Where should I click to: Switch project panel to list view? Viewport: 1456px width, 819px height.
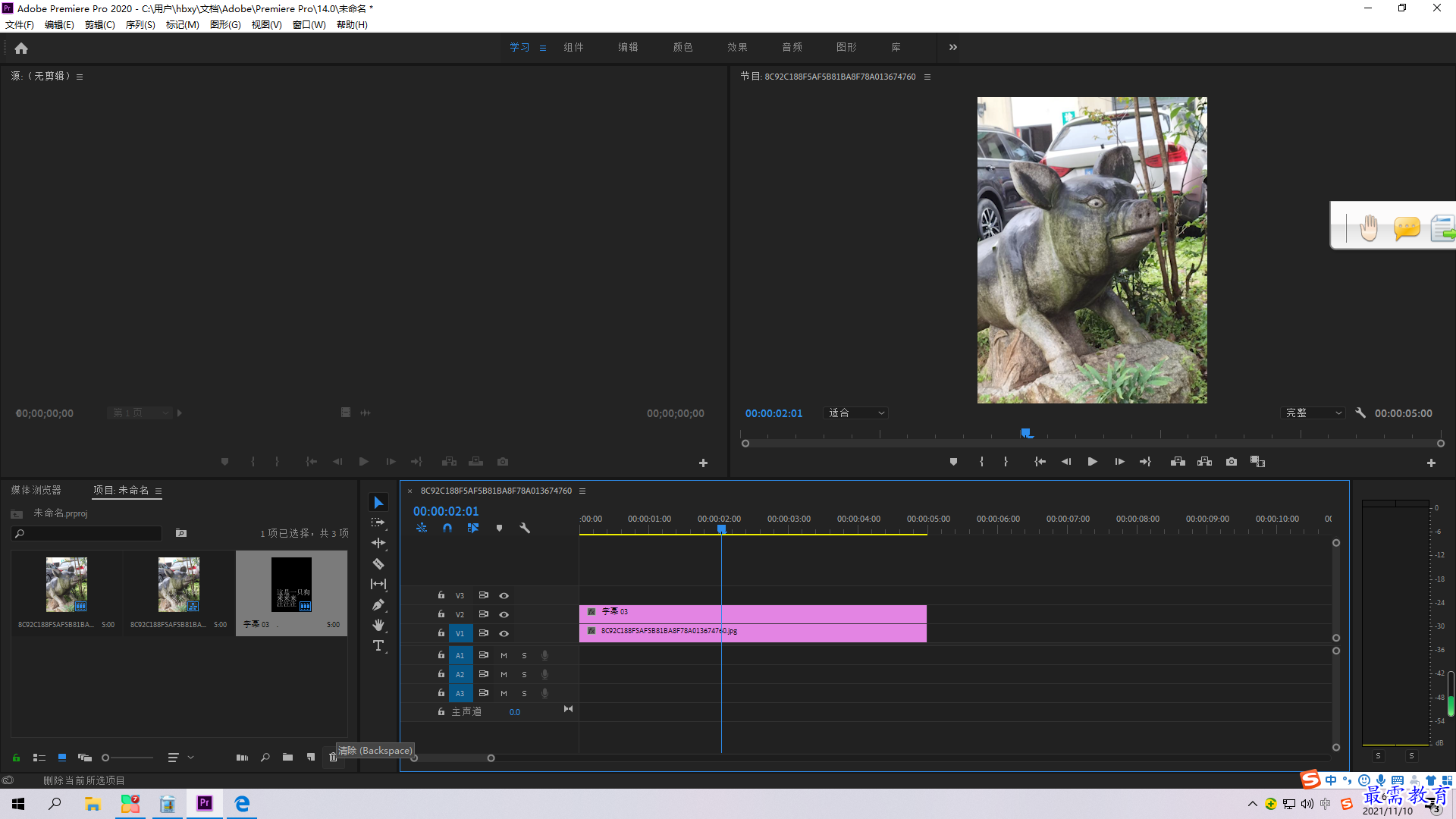coord(39,758)
